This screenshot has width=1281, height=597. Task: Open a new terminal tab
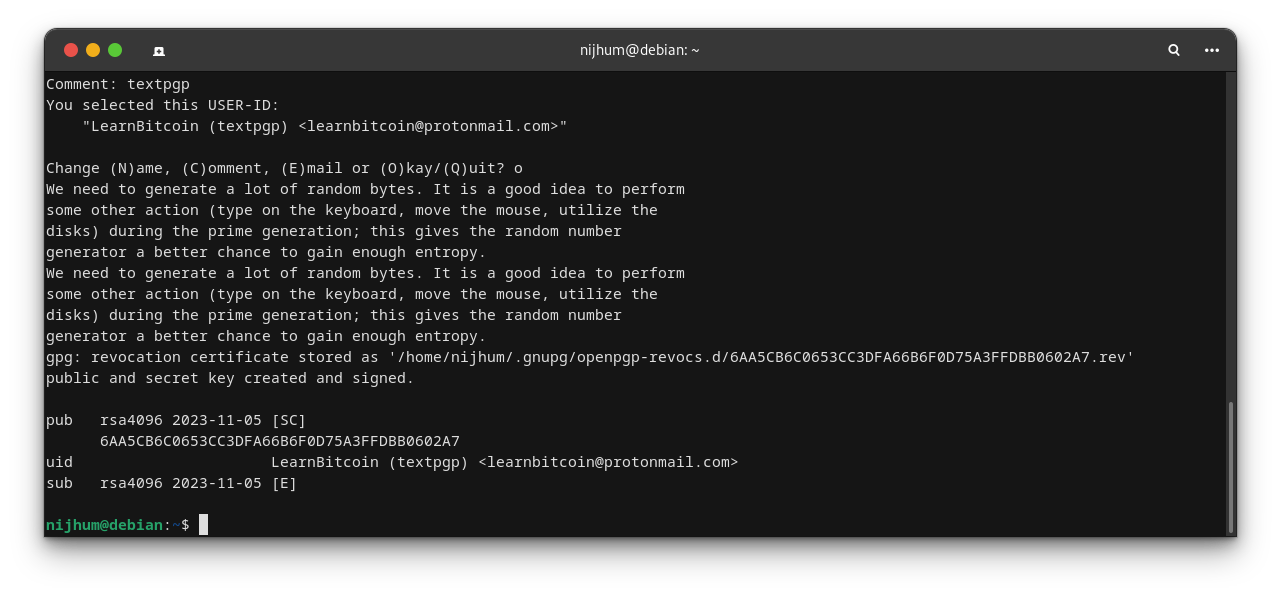(x=158, y=50)
